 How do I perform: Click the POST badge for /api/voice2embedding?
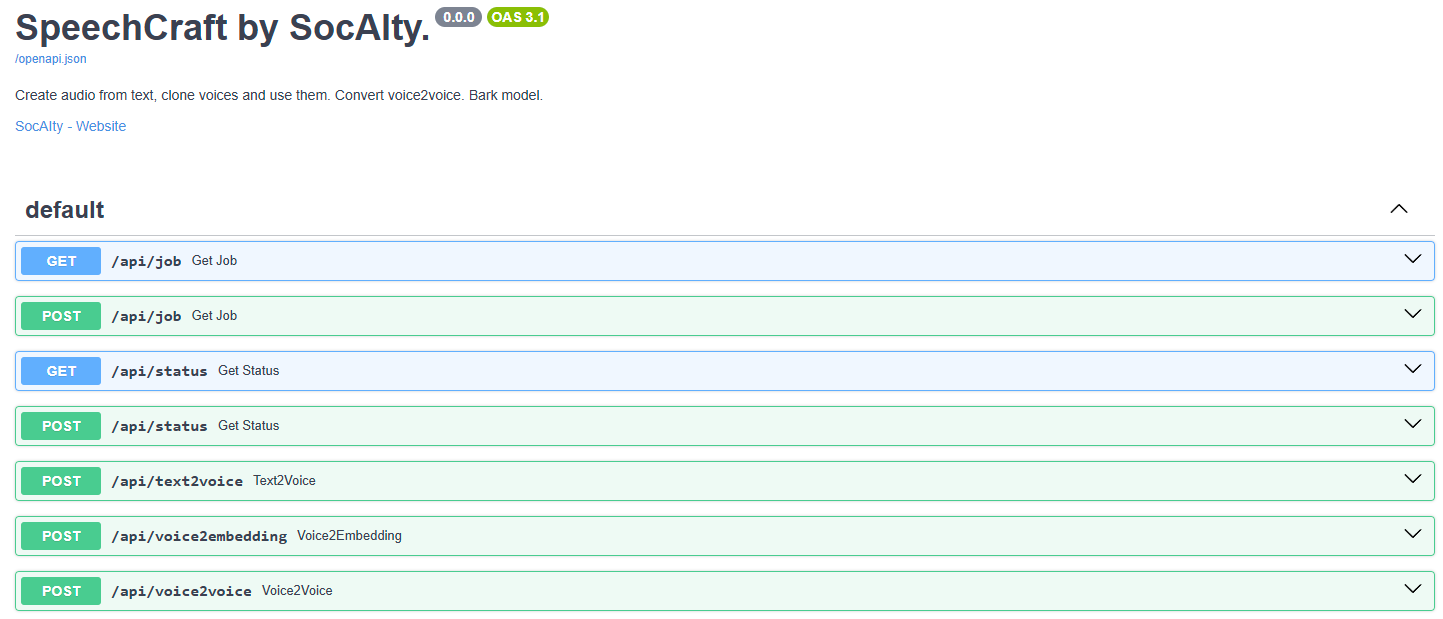(x=61, y=536)
